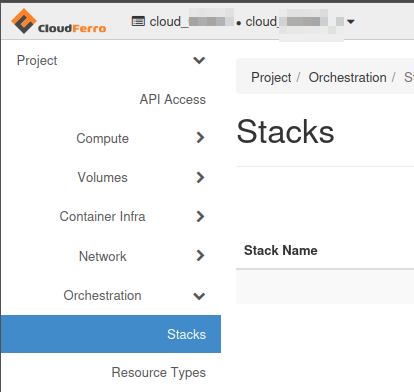Click Project in the breadcrumb
The width and height of the screenshot is (414, 392).
pos(271,77)
